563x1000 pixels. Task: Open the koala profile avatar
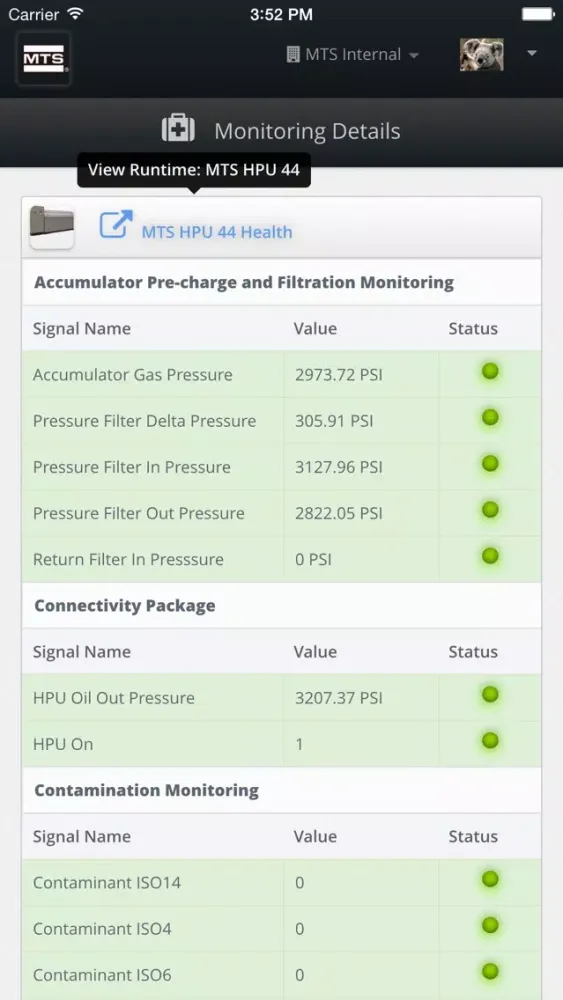pos(481,54)
